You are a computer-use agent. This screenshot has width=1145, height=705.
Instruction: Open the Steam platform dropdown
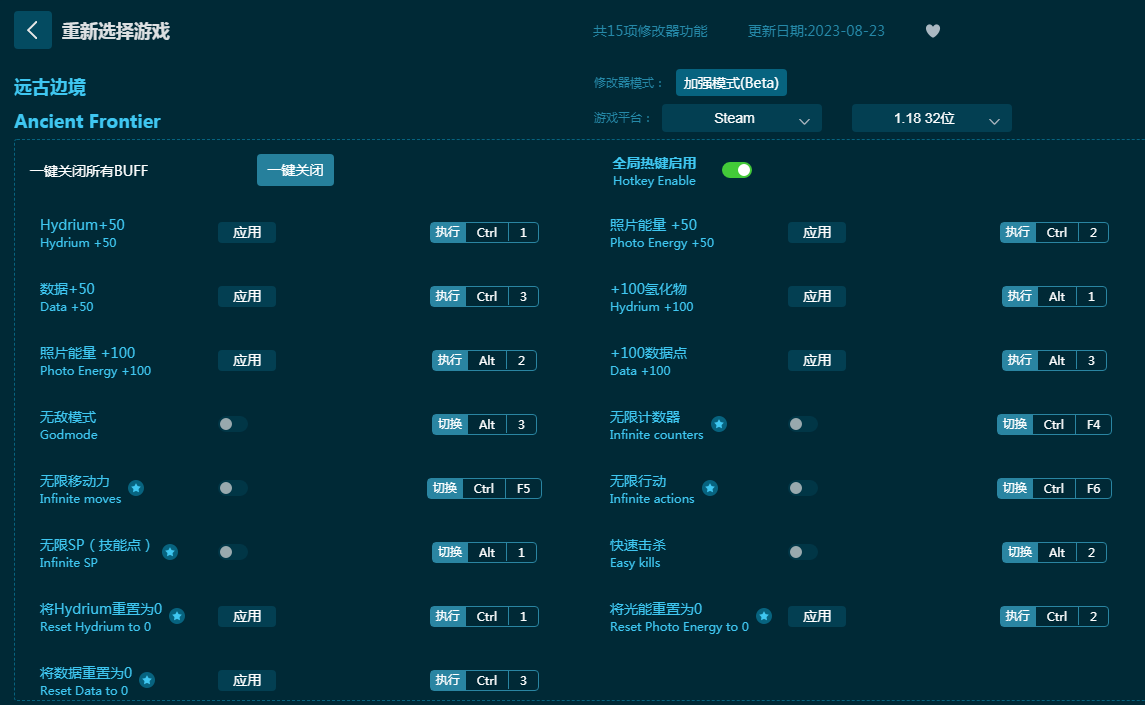(741, 118)
